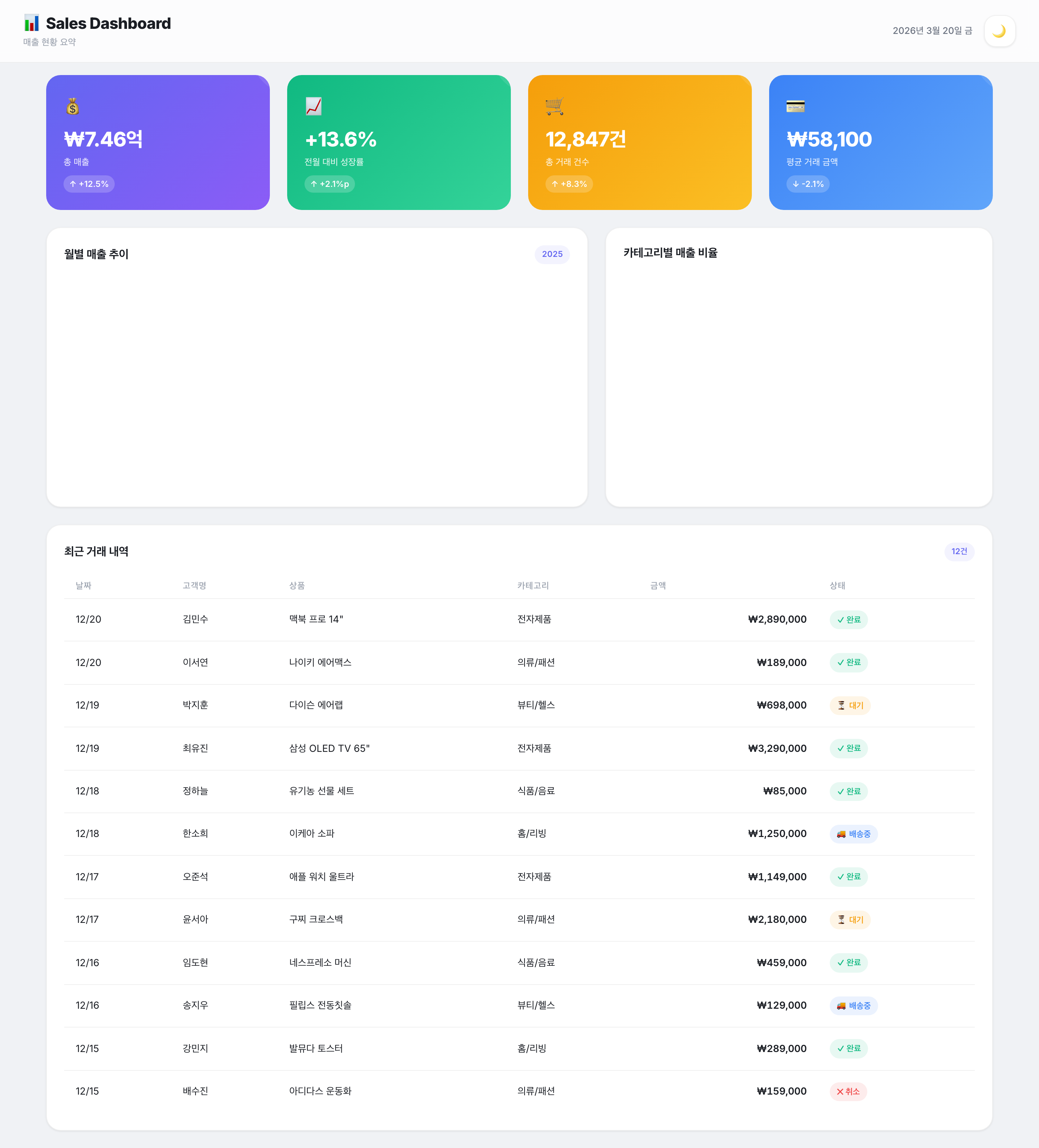Click the 상태 column header
Screen dimensions: 1039x1148
pos(837,586)
